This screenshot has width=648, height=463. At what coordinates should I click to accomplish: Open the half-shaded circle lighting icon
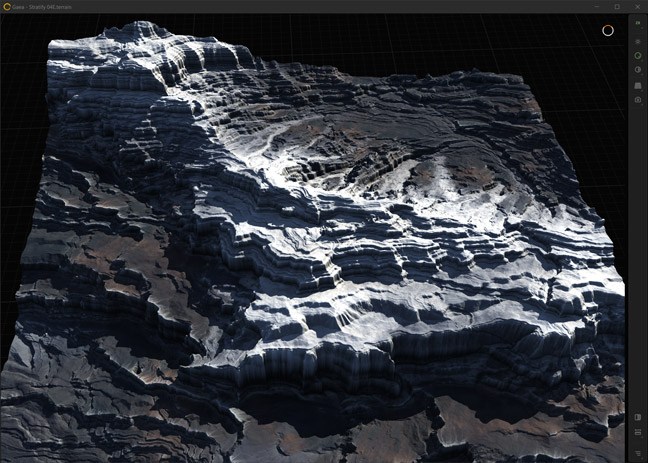[638, 70]
